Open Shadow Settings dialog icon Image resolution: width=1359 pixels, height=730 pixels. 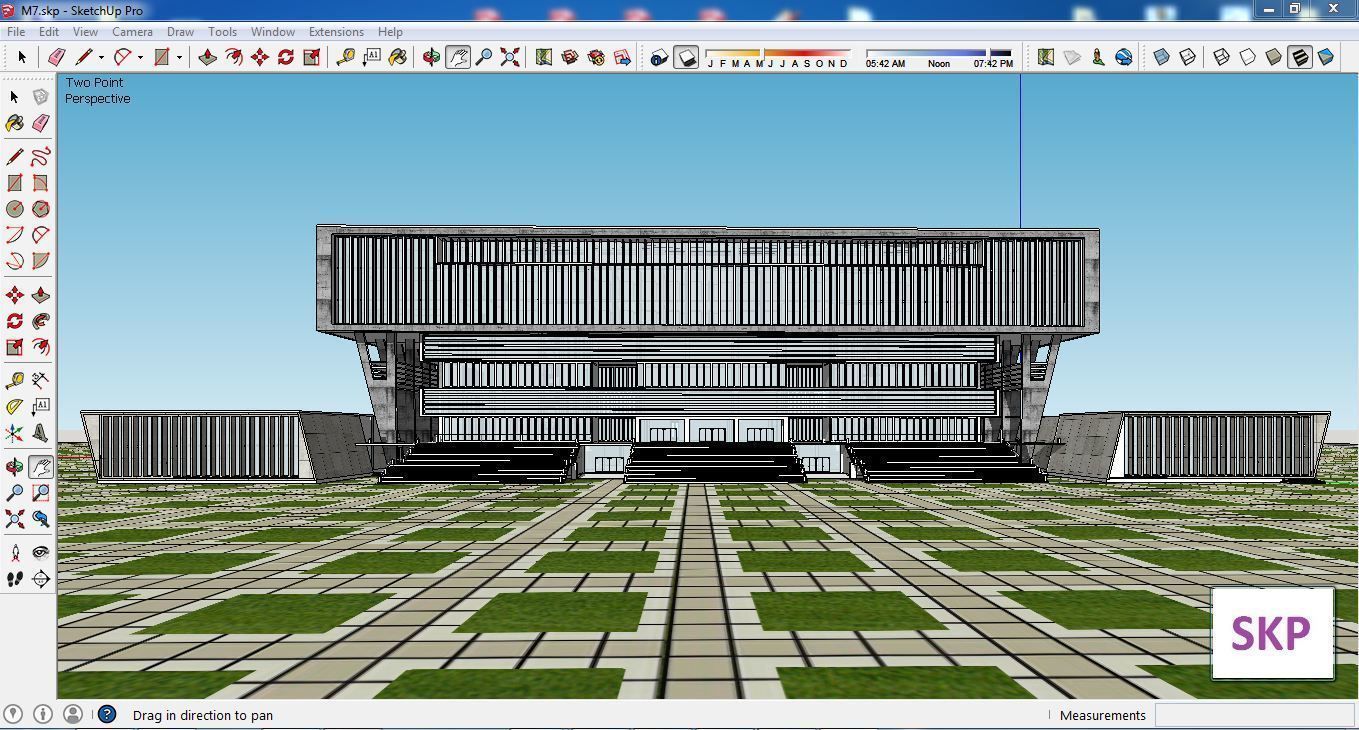coord(659,57)
